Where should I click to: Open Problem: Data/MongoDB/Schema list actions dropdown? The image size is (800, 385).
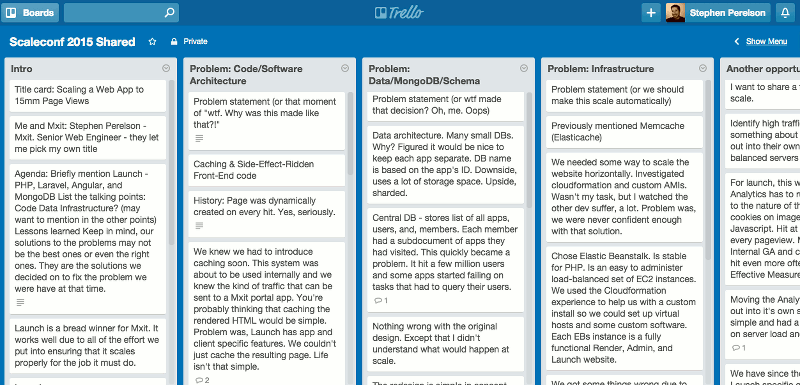pyautogui.click(x=524, y=68)
